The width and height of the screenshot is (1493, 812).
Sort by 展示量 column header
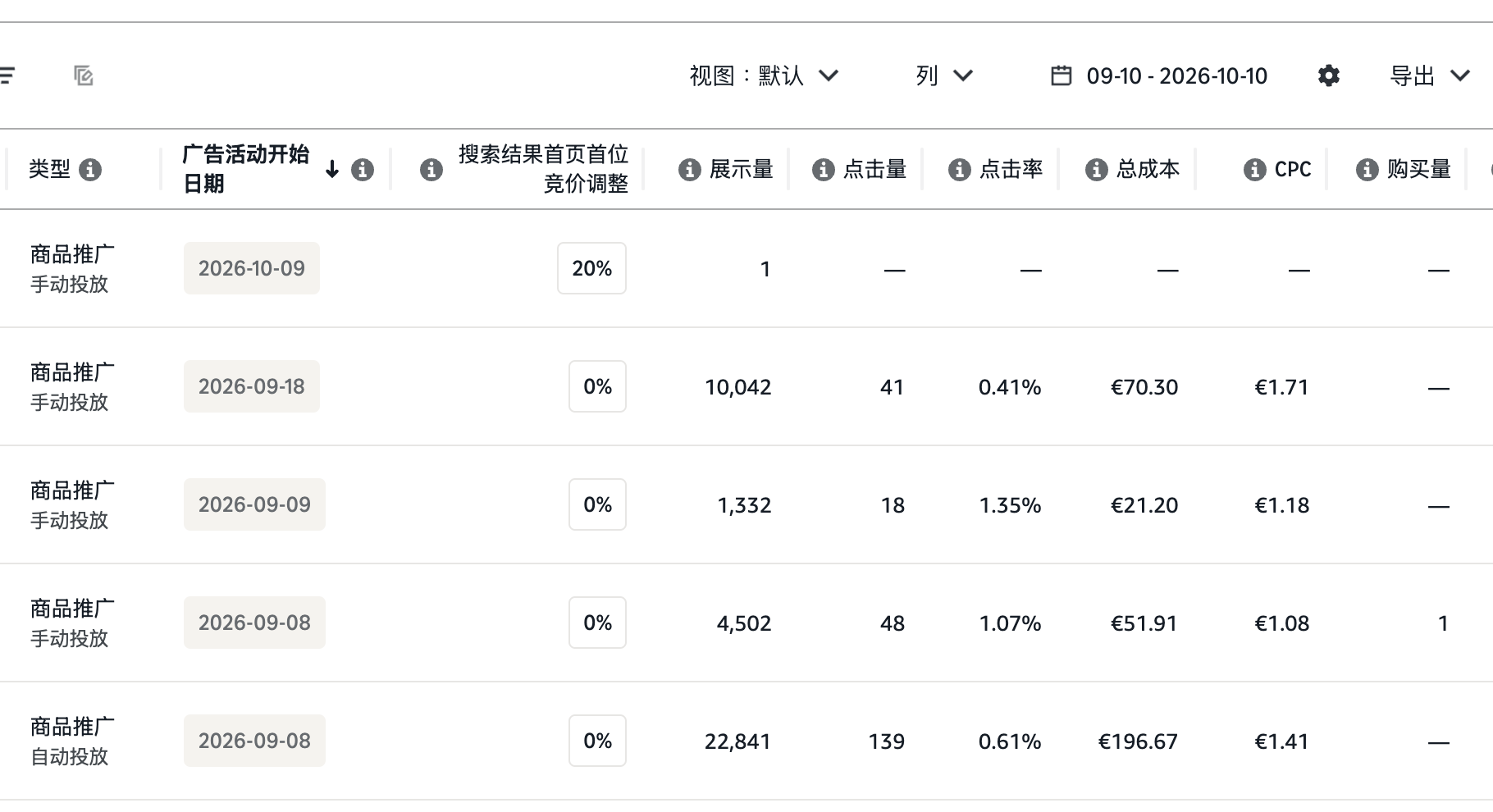pos(741,170)
